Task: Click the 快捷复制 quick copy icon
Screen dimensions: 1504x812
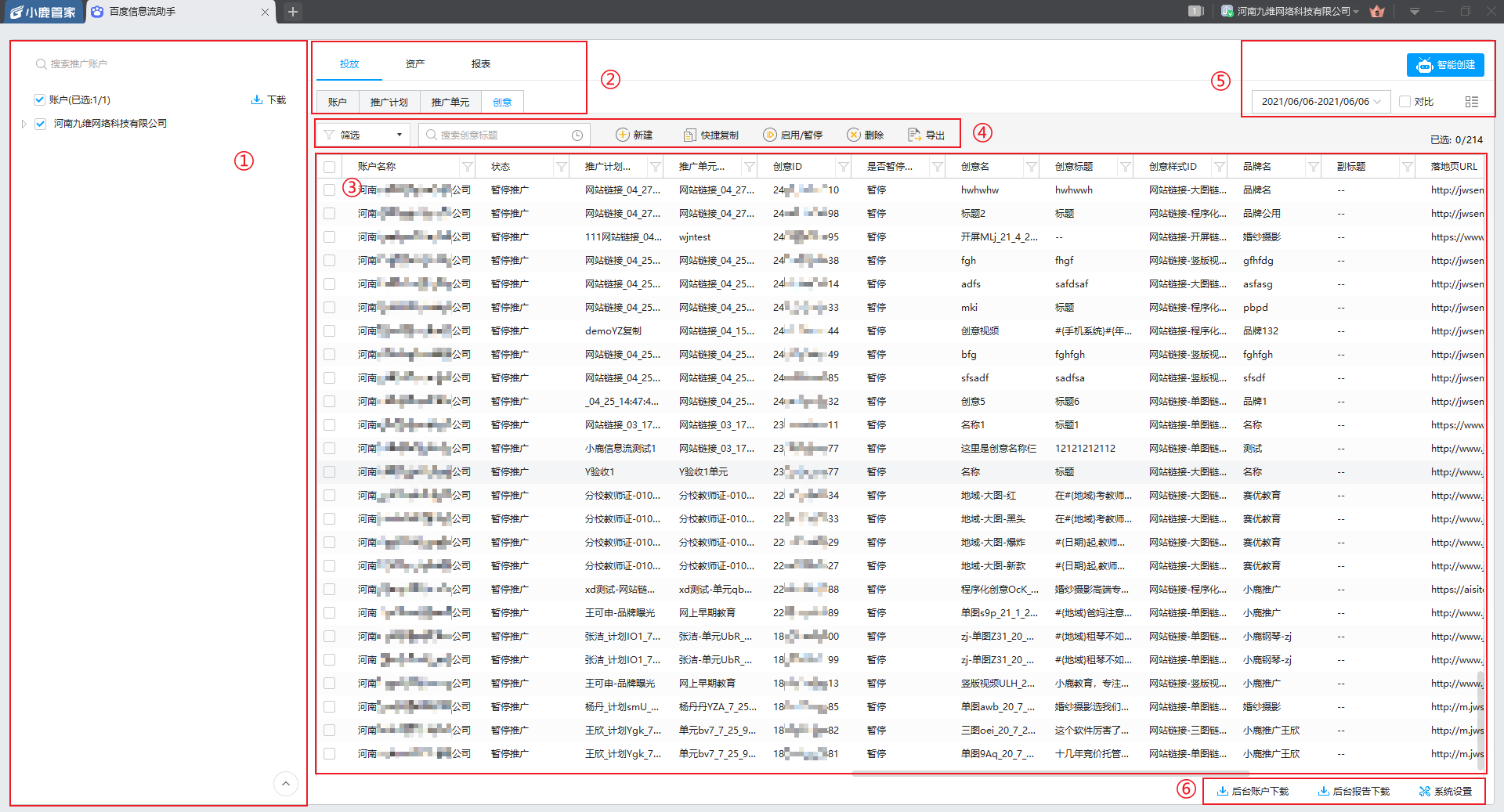Action: tap(689, 135)
